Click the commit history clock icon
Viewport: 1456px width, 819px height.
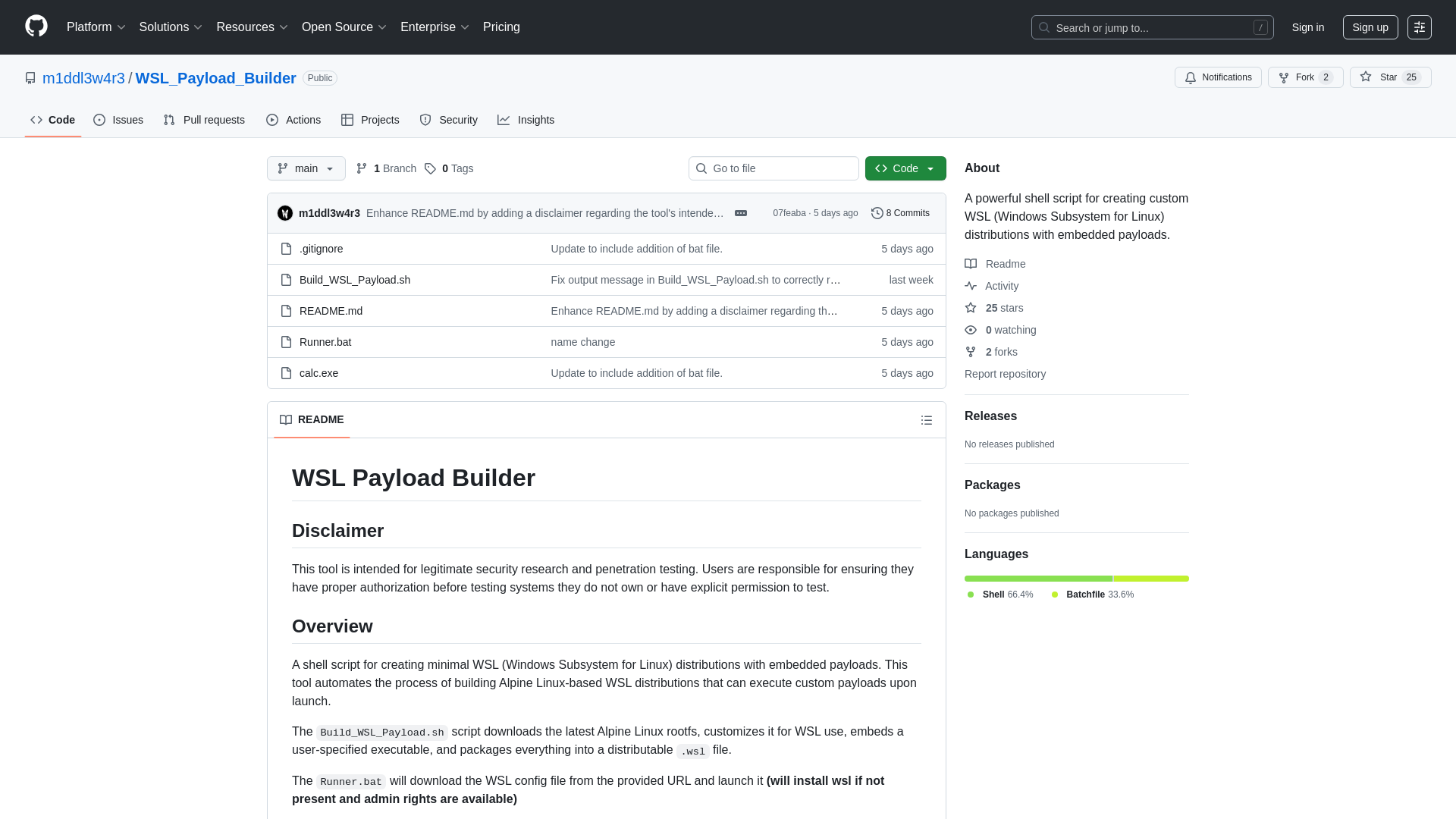click(877, 213)
